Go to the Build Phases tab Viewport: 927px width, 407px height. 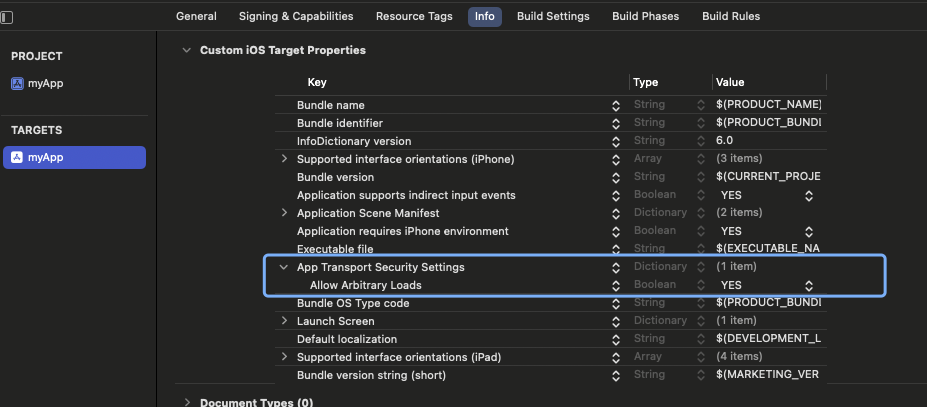(645, 16)
